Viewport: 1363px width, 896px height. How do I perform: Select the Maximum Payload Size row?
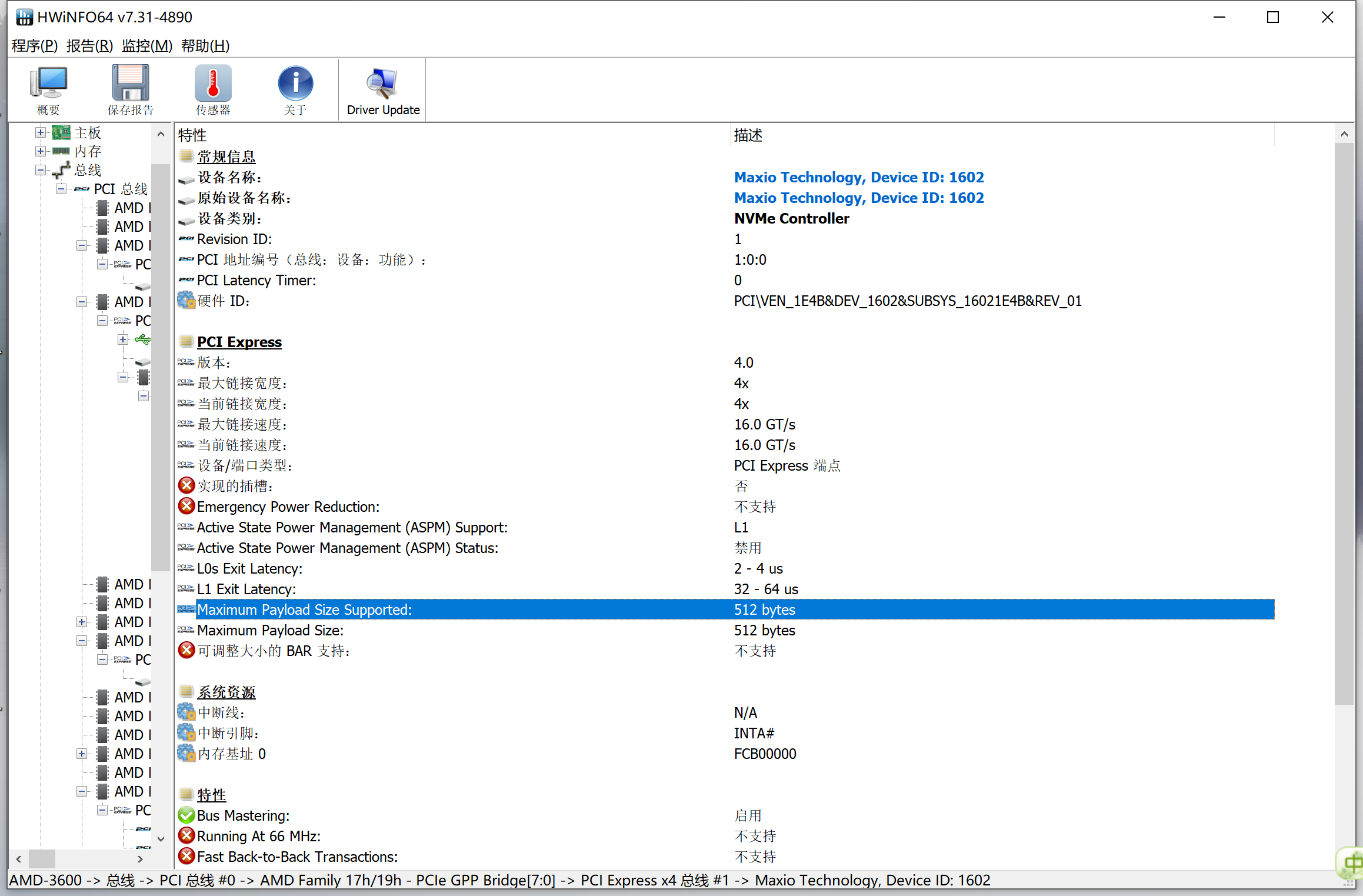click(270, 631)
